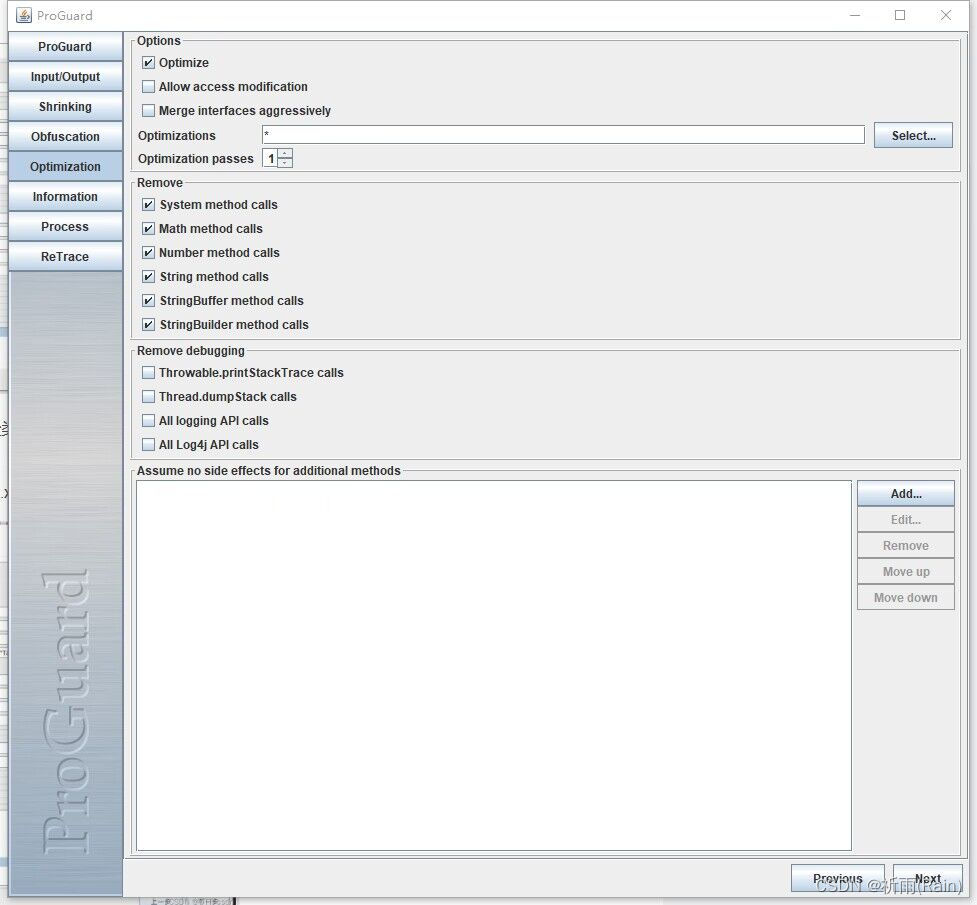Uncheck String method calls
This screenshot has width=977, height=905.
tap(148, 276)
